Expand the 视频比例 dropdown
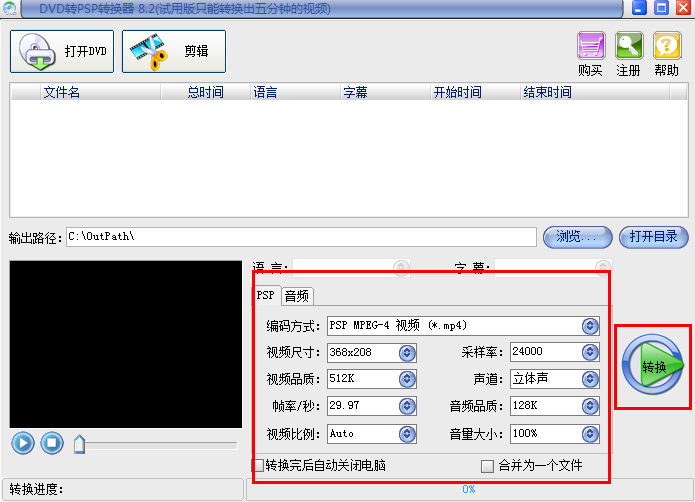695x502 pixels. tap(407, 434)
